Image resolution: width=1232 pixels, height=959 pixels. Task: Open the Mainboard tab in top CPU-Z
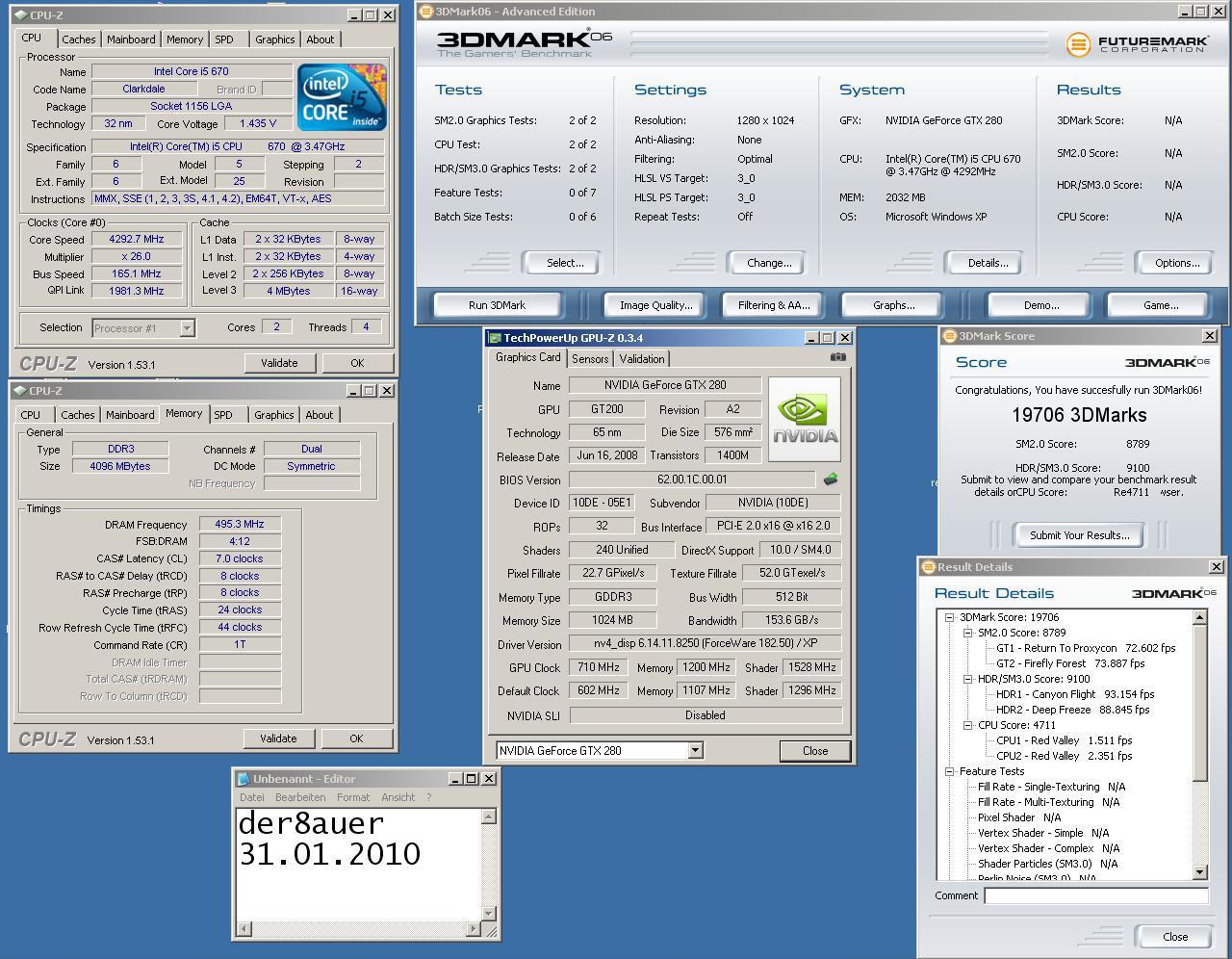coord(131,39)
